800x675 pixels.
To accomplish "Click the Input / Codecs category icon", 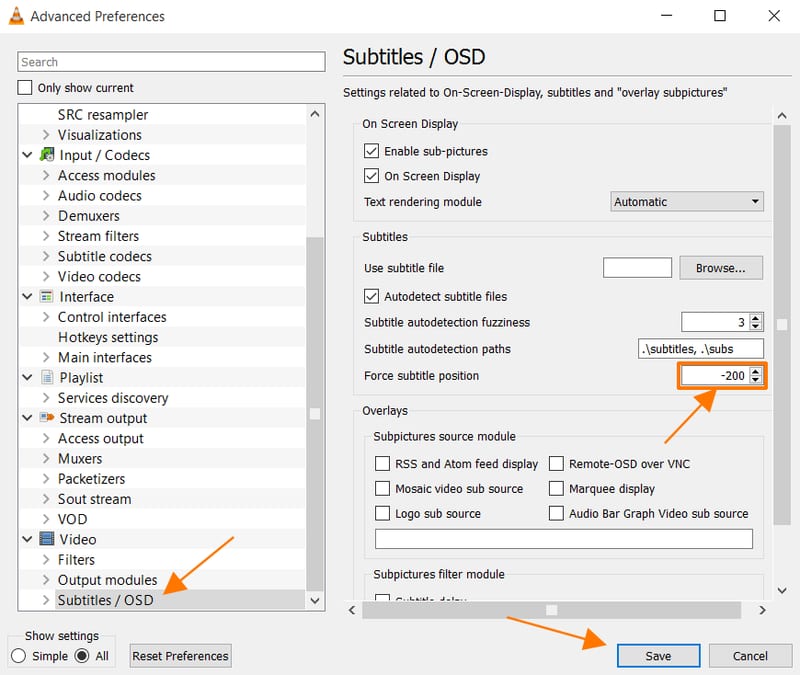I will [47, 155].
